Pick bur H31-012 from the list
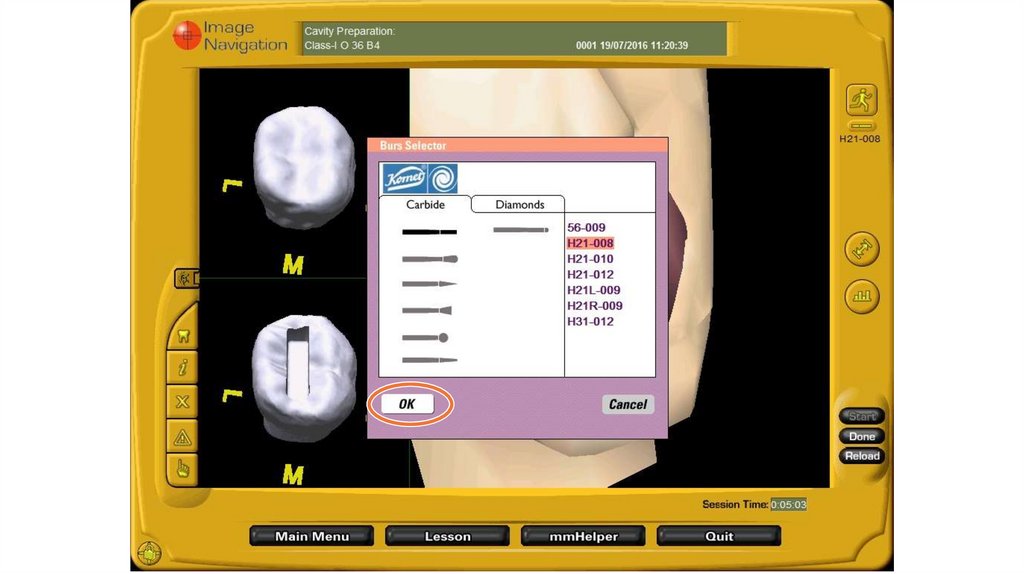 pyautogui.click(x=590, y=321)
